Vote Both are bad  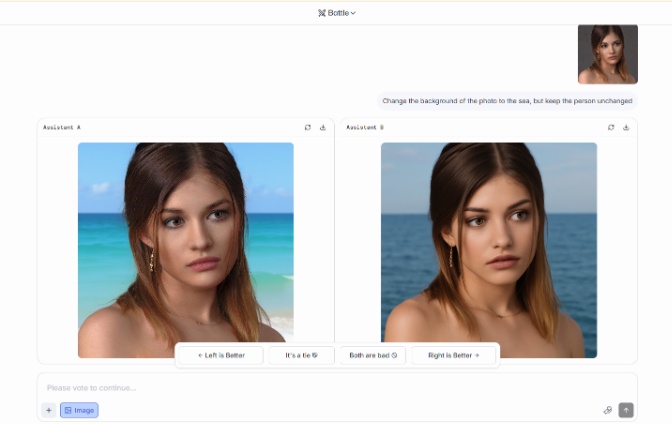[373, 355]
